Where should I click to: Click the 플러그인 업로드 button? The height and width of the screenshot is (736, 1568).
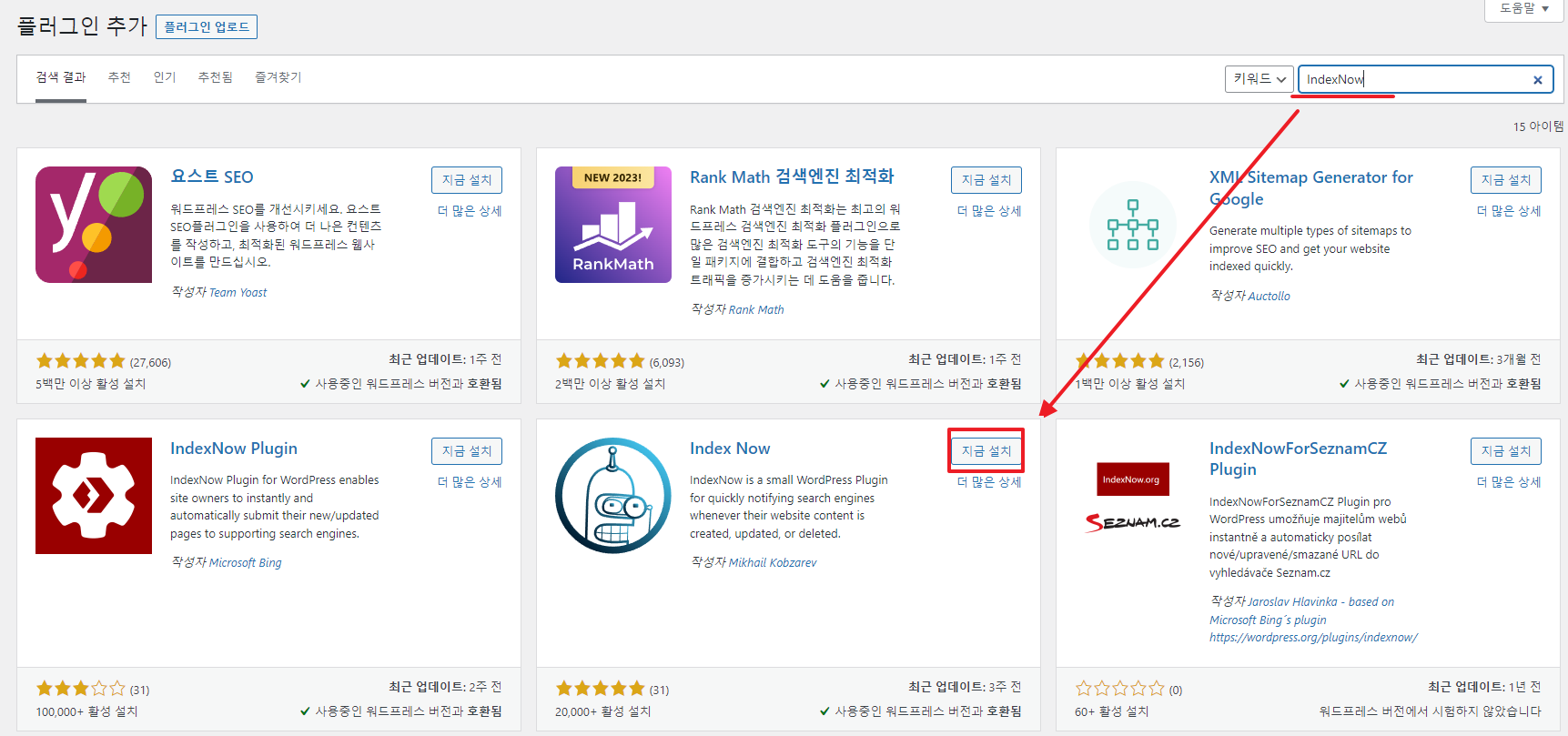[x=207, y=27]
